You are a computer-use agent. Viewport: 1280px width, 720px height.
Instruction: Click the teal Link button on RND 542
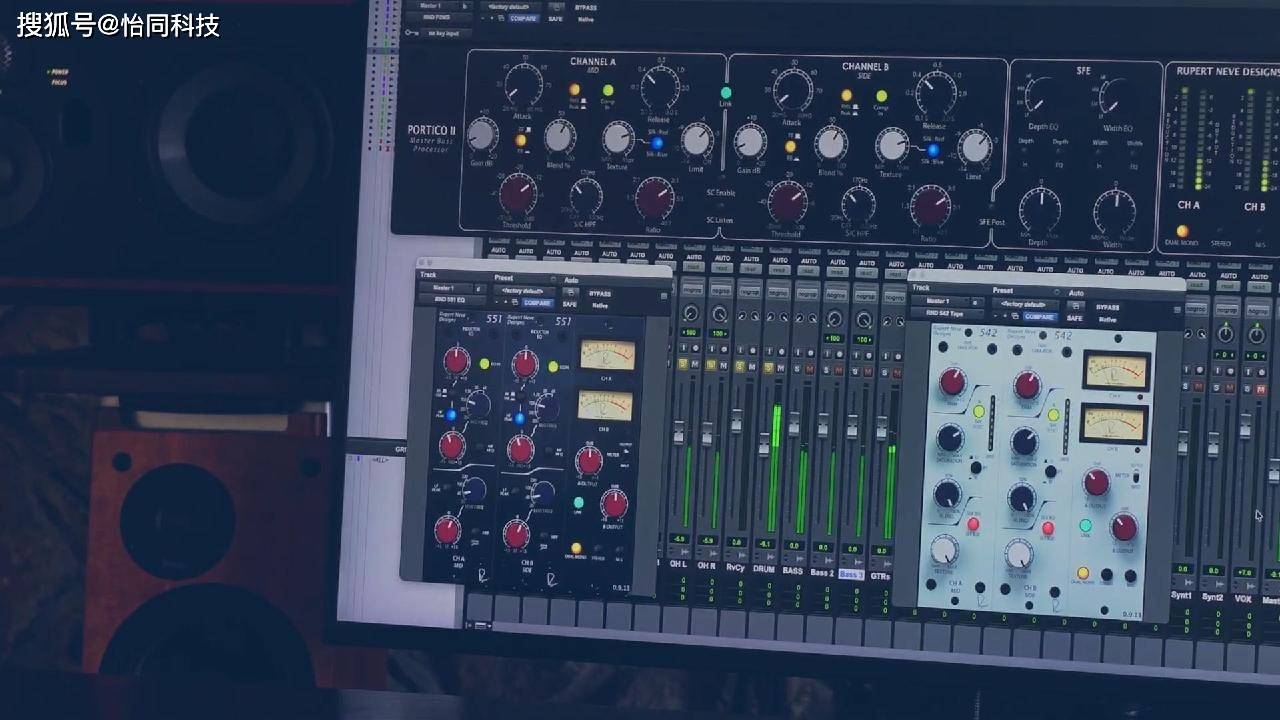click(1086, 525)
